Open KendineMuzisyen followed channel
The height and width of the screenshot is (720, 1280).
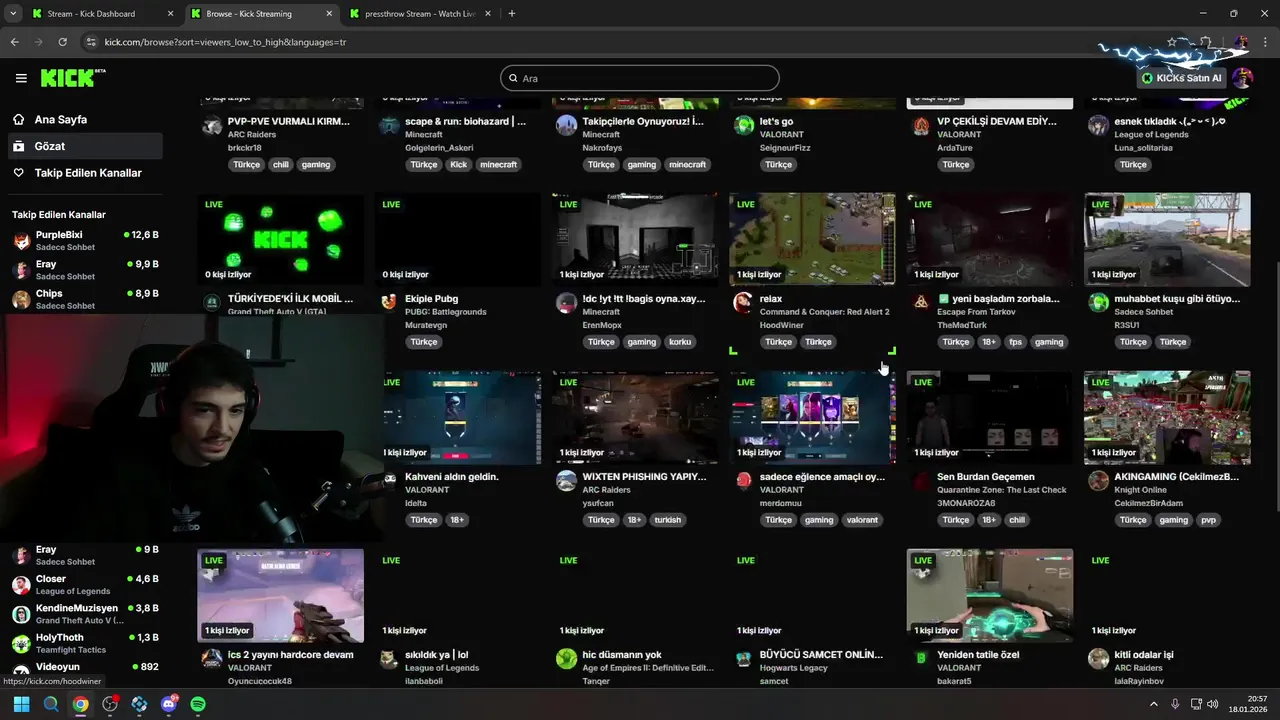click(85, 613)
